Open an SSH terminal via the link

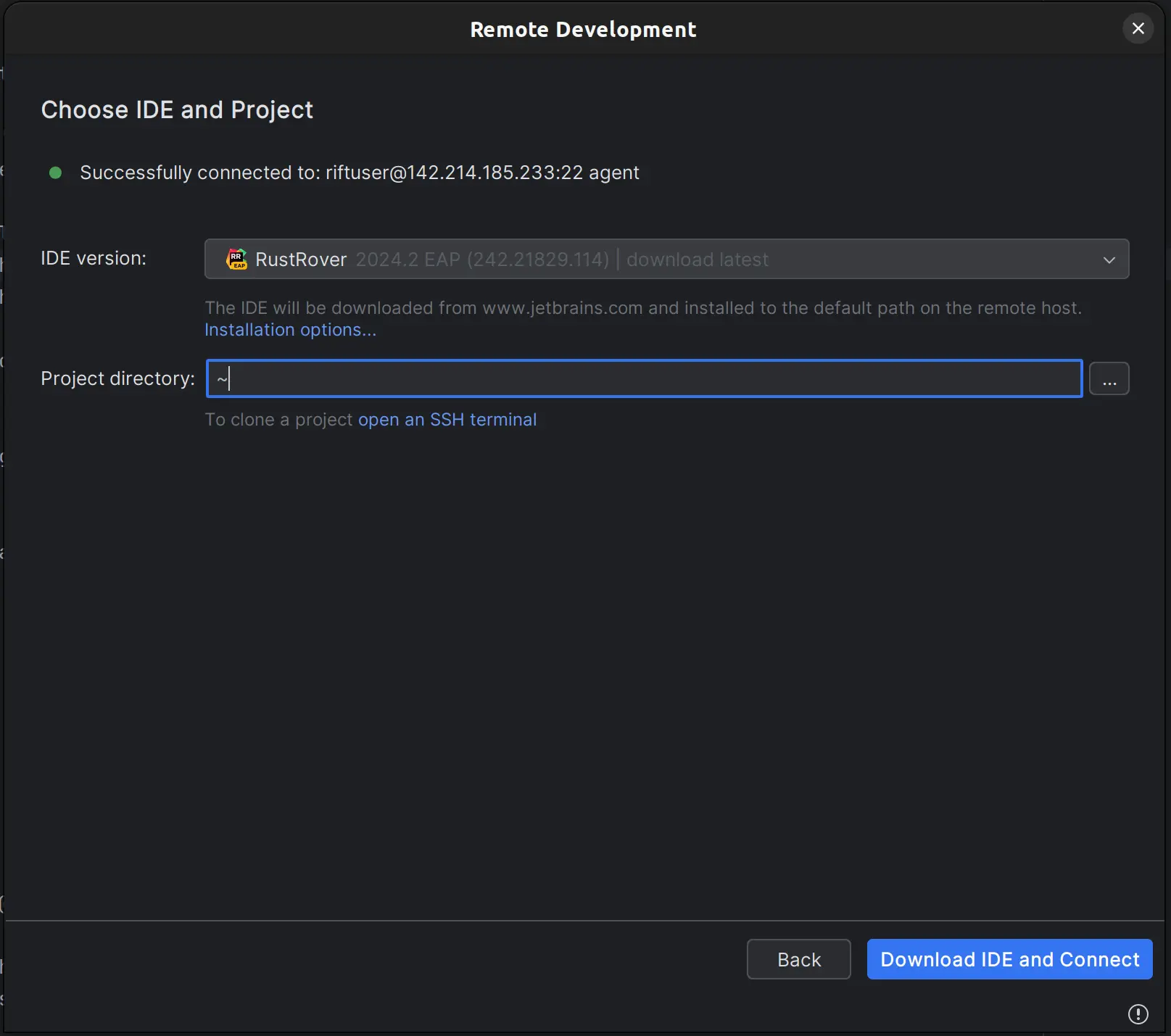click(447, 420)
